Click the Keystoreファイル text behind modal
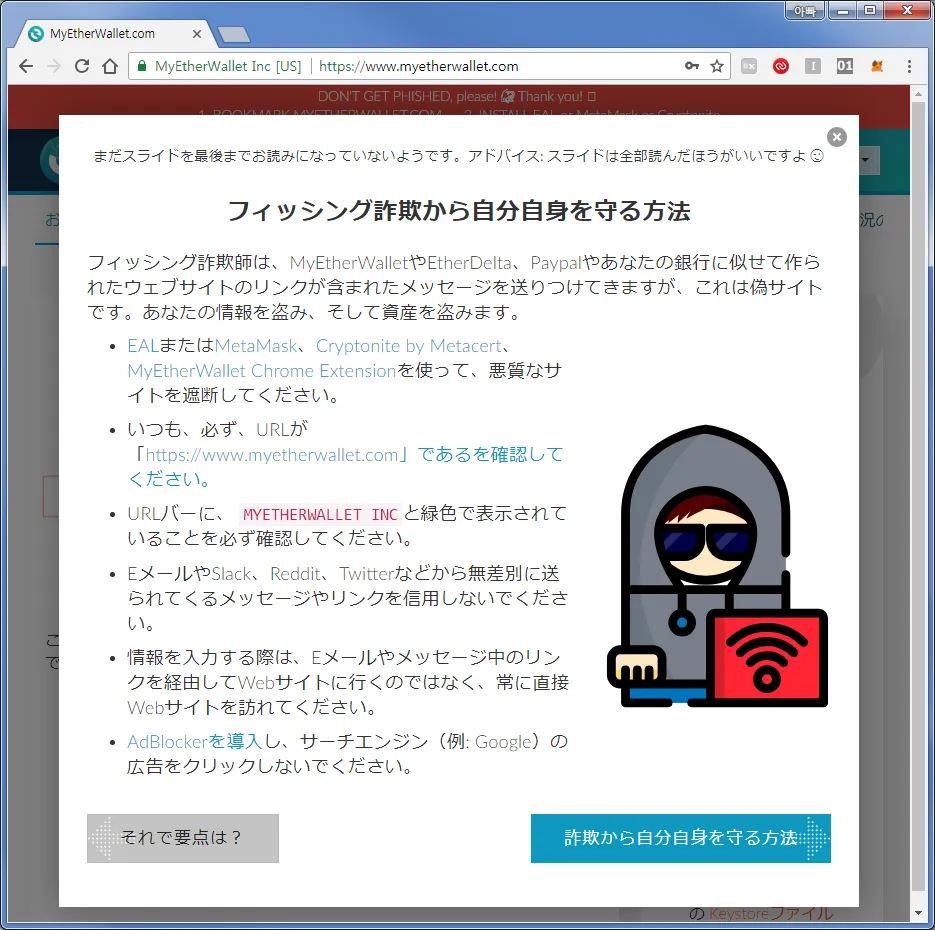This screenshot has width=935, height=930. click(x=770, y=913)
